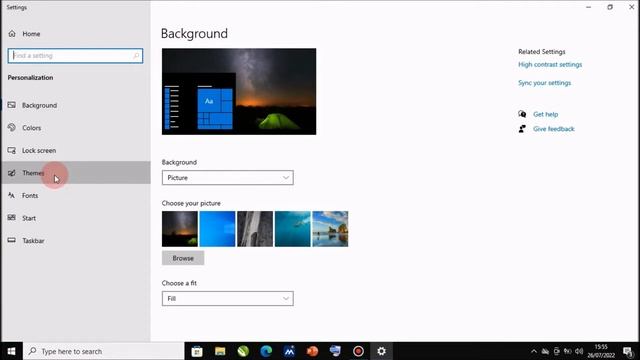
Task: Open the Background type dropdown showing Picture
Action: click(227, 178)
